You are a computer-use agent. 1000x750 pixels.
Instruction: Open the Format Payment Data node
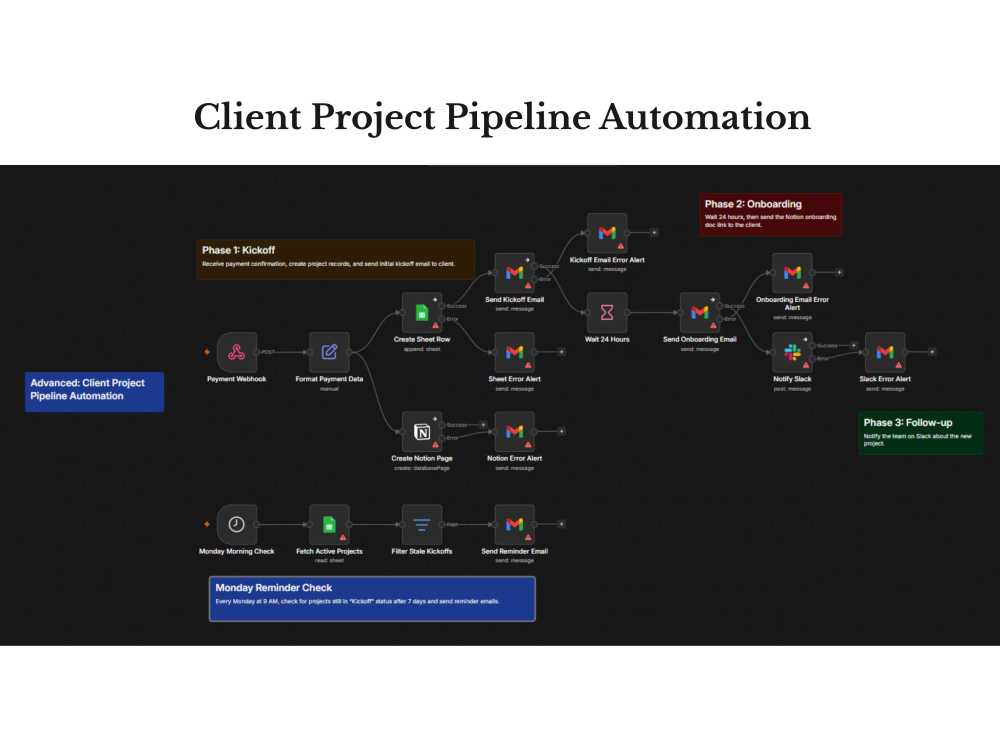click(x=329, y=352)
